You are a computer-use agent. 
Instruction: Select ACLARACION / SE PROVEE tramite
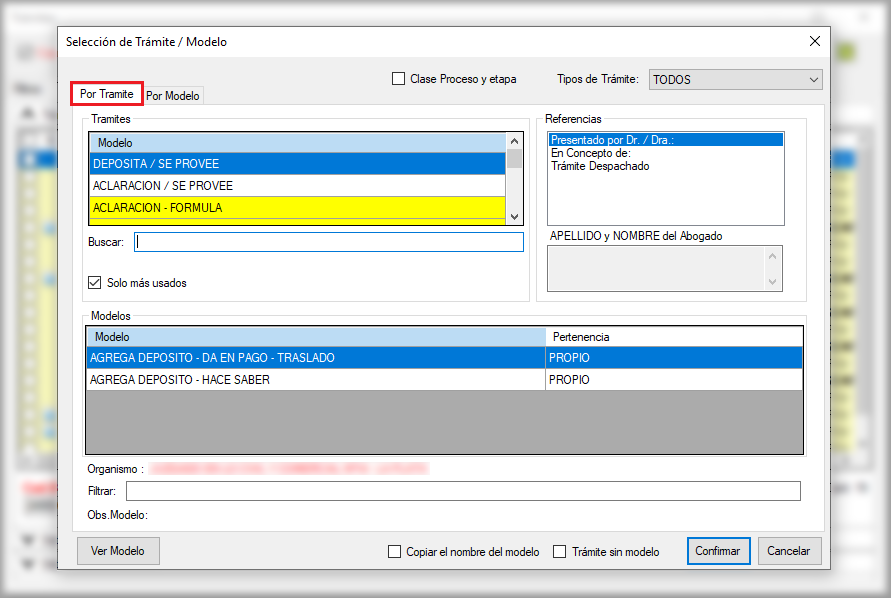297,186
